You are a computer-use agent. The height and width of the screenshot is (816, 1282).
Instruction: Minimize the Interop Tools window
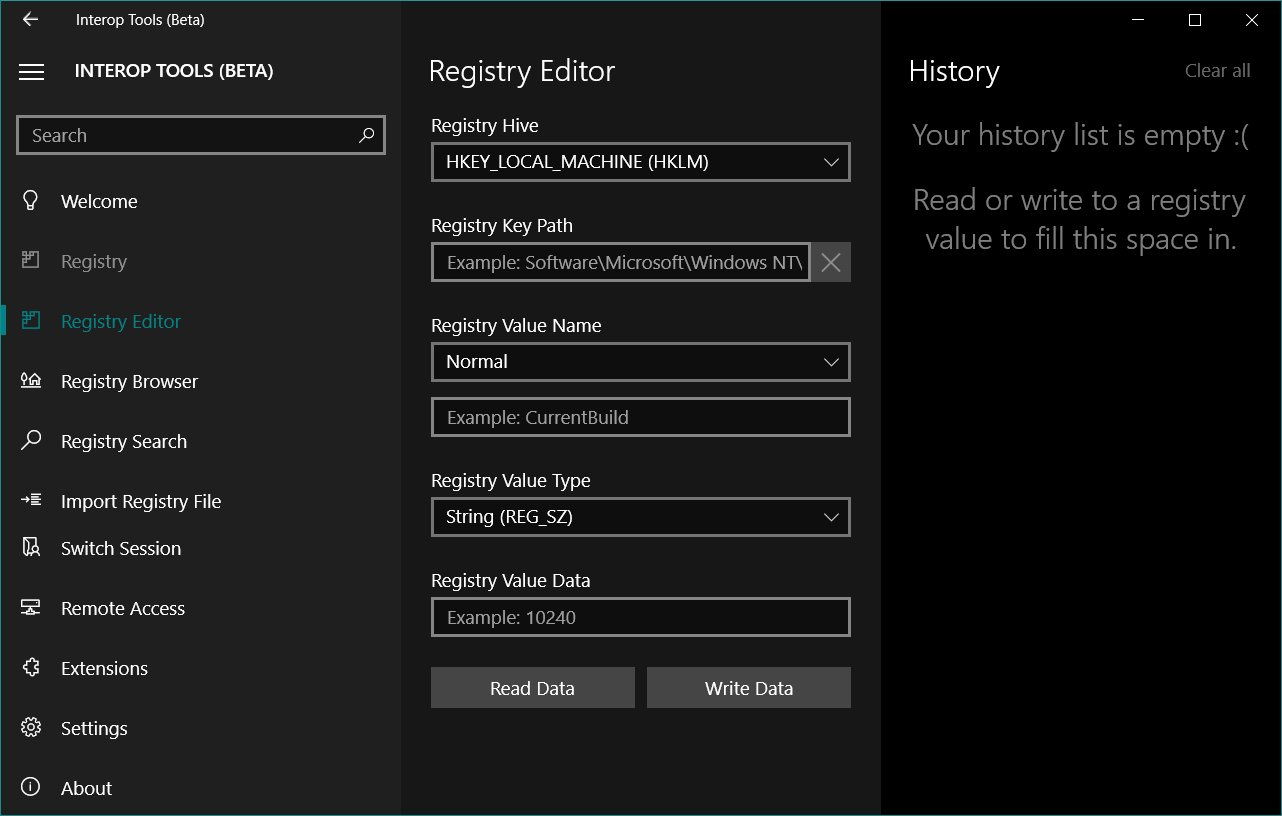[x=1138, y=20]
